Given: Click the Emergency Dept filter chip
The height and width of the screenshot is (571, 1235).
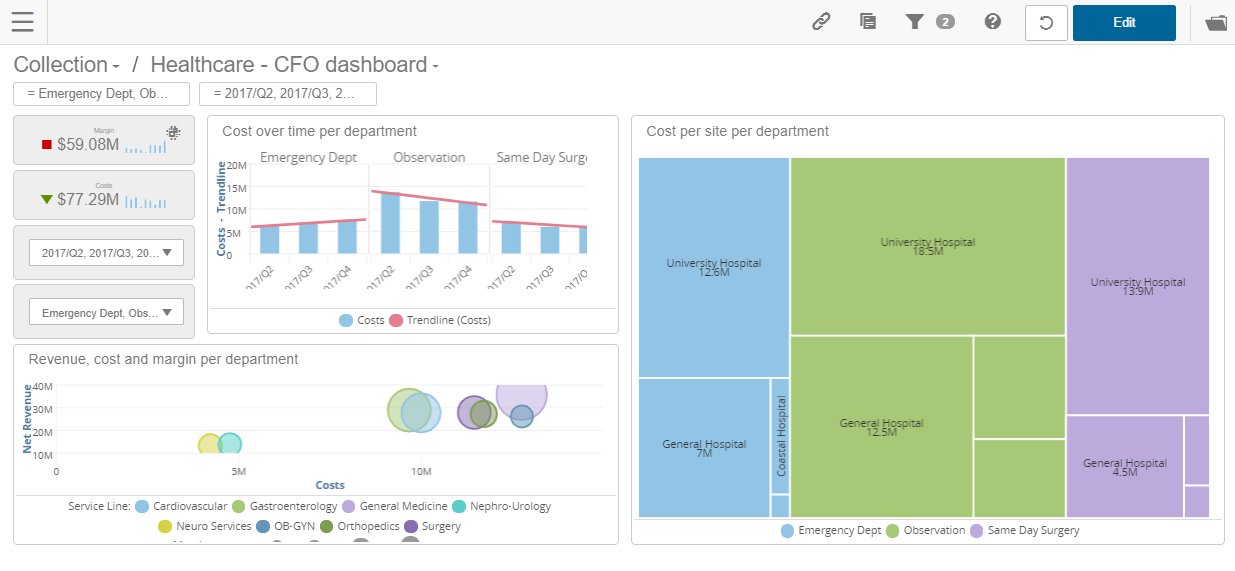Looking at the screenshot, I should click(x=101, y=94).
